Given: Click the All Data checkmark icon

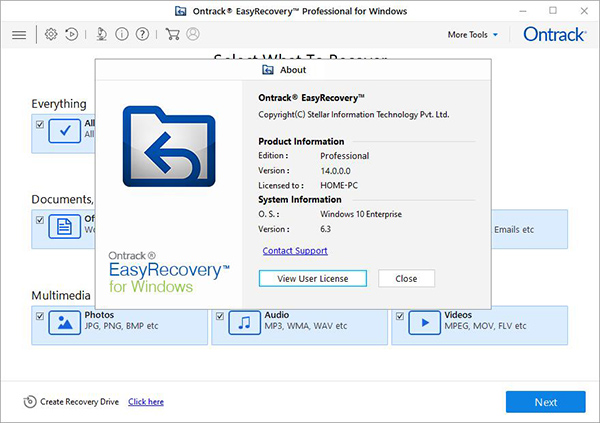Looking at the screenshot, I should [x=65, y=131].
